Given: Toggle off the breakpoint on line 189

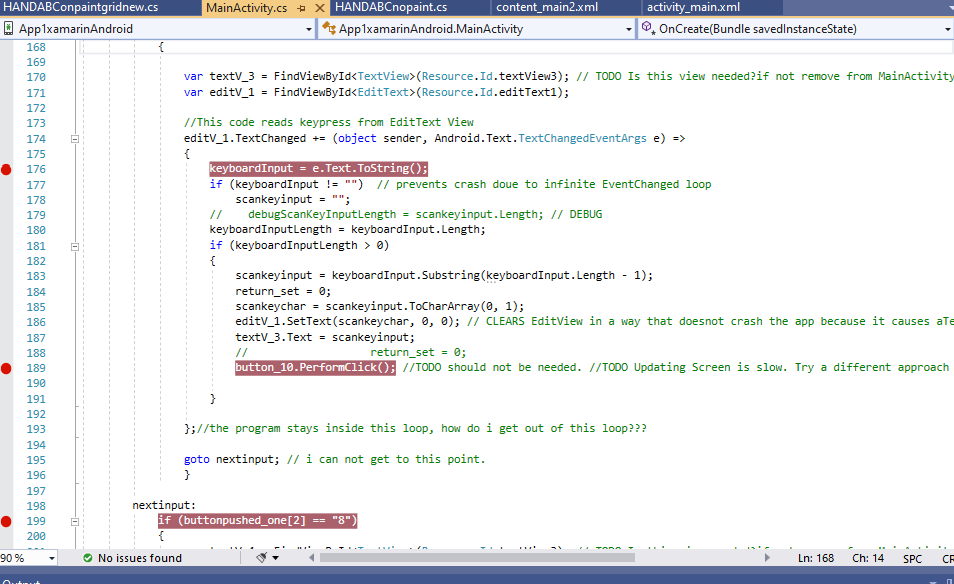Looking at the screenshot, I should click(x=6, y=367).
